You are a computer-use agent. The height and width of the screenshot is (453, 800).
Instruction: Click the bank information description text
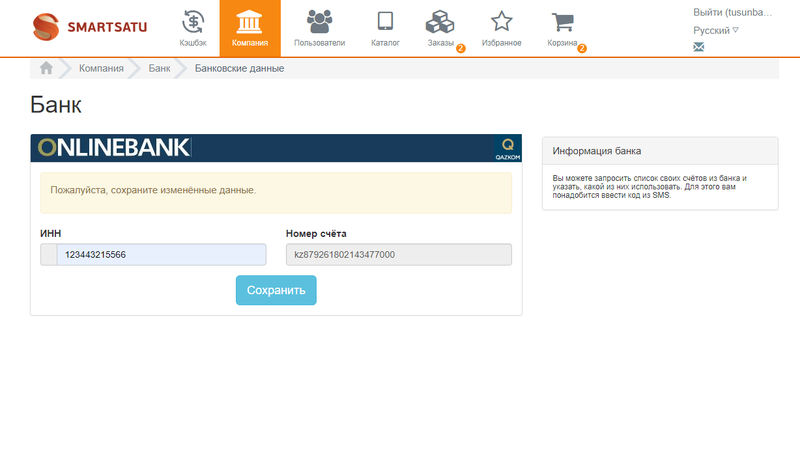coord(649,187)
